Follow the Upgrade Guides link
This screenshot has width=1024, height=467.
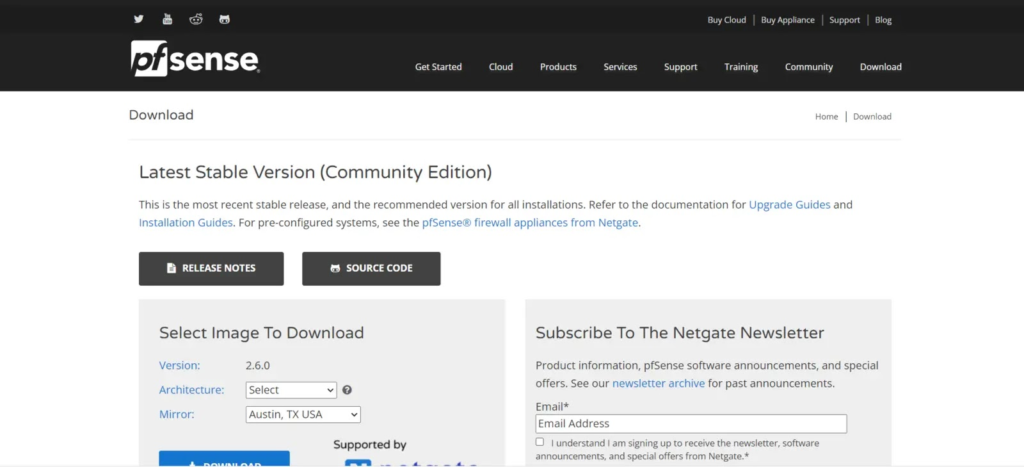point(789,204)
